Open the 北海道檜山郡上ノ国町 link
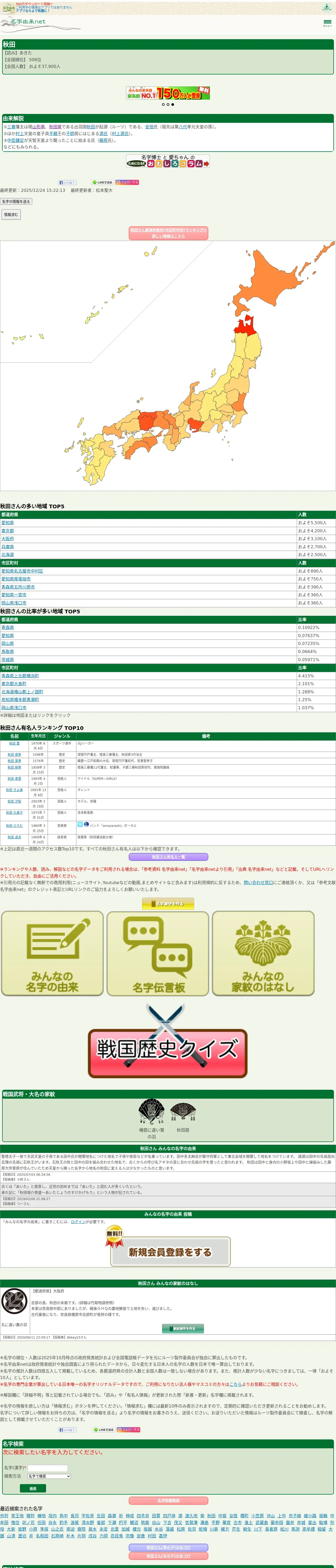This screenshot has width=336, height=1568. tap(22, 691)
